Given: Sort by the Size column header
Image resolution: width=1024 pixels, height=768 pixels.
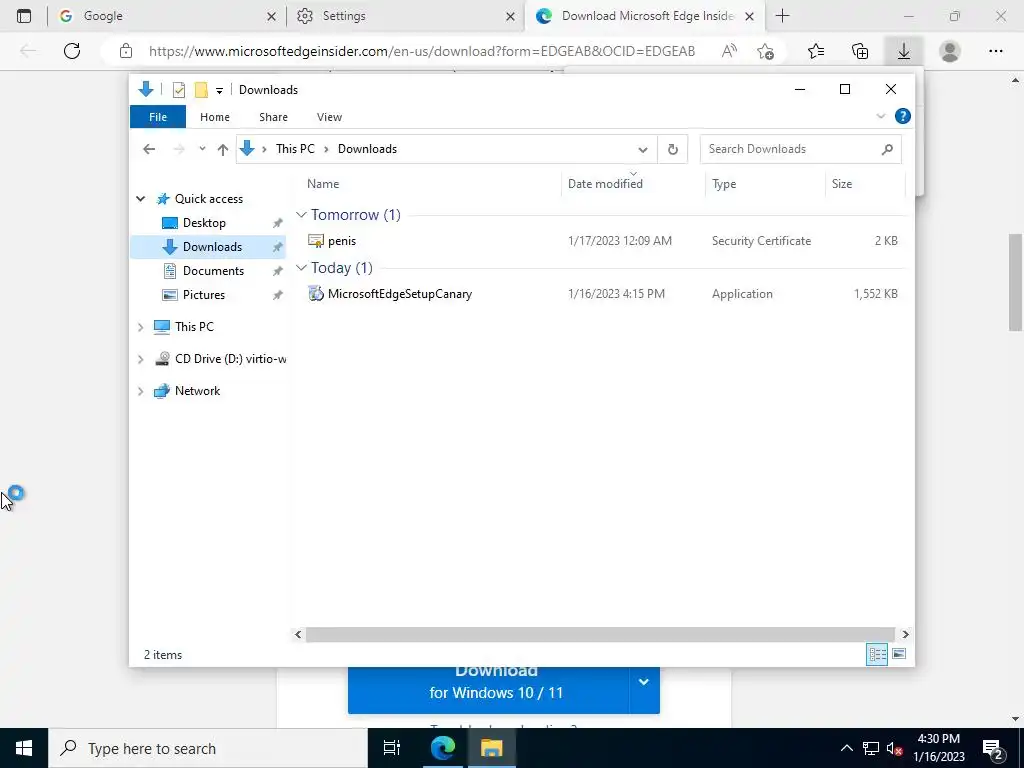Looking at the screenshot, I should tap(865, 184).
